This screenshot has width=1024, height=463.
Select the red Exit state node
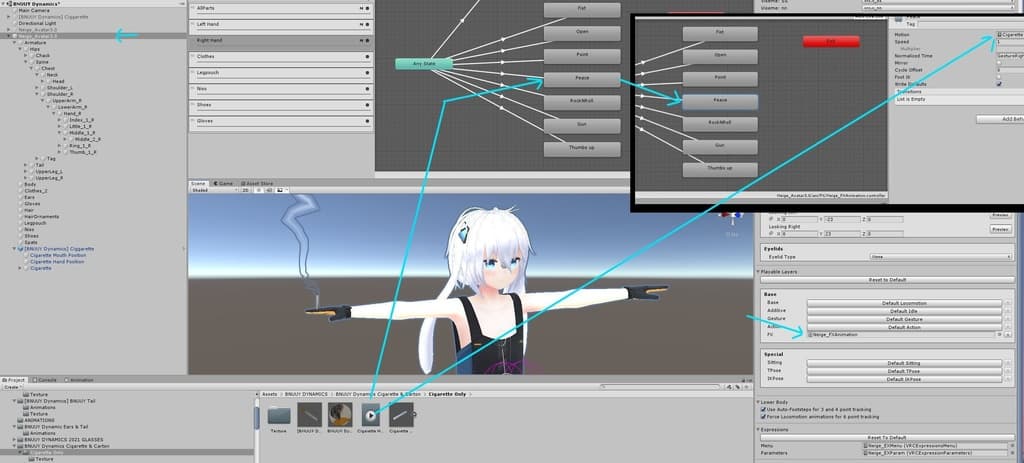[831, 41]
